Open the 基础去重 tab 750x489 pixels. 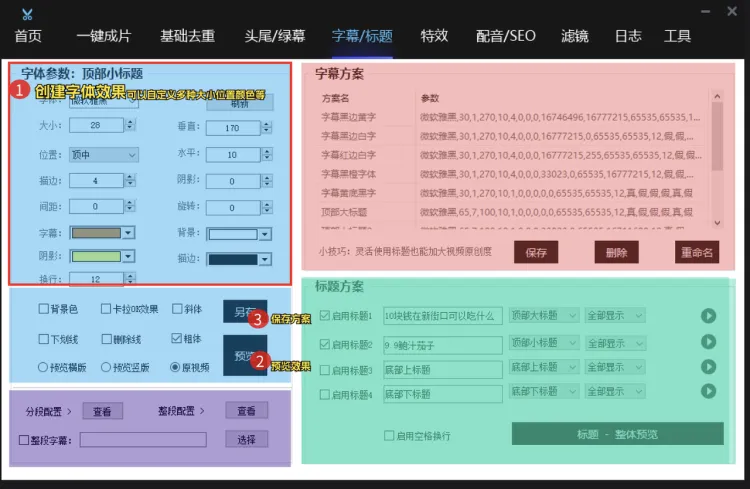(188, 36)
